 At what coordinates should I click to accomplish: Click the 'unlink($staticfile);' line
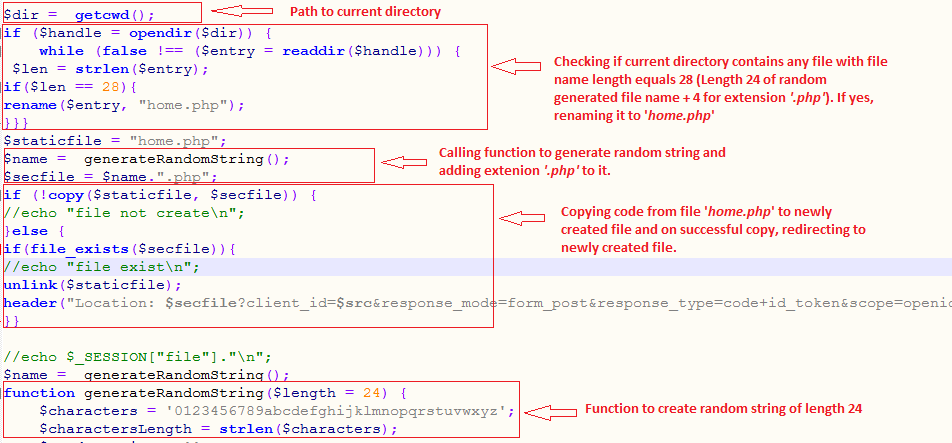click(79, 285)
